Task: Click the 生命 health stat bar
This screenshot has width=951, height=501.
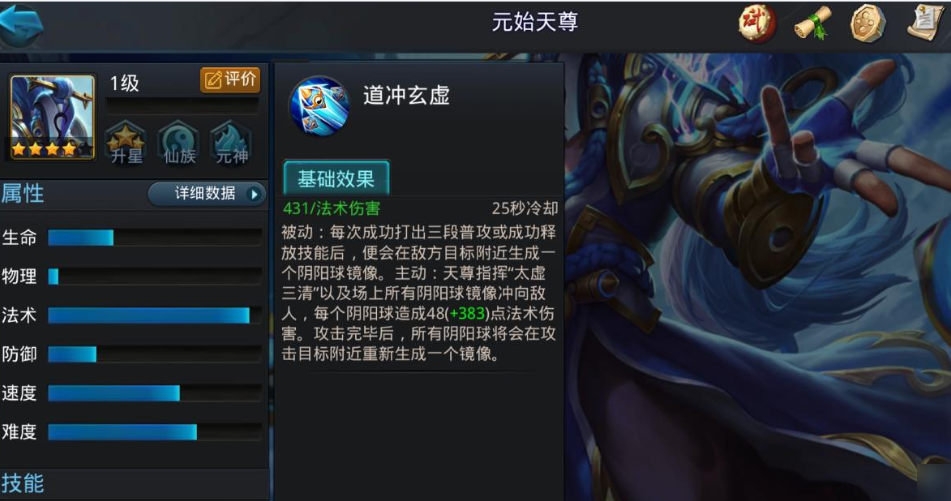Action: [x=155, y=238]
